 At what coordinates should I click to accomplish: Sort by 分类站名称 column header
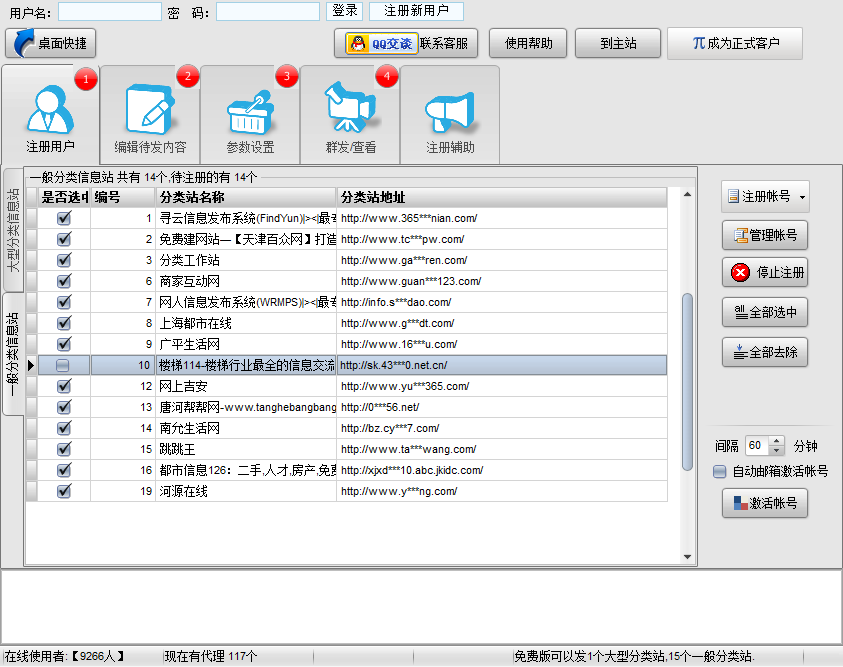(x=246, y=197)
